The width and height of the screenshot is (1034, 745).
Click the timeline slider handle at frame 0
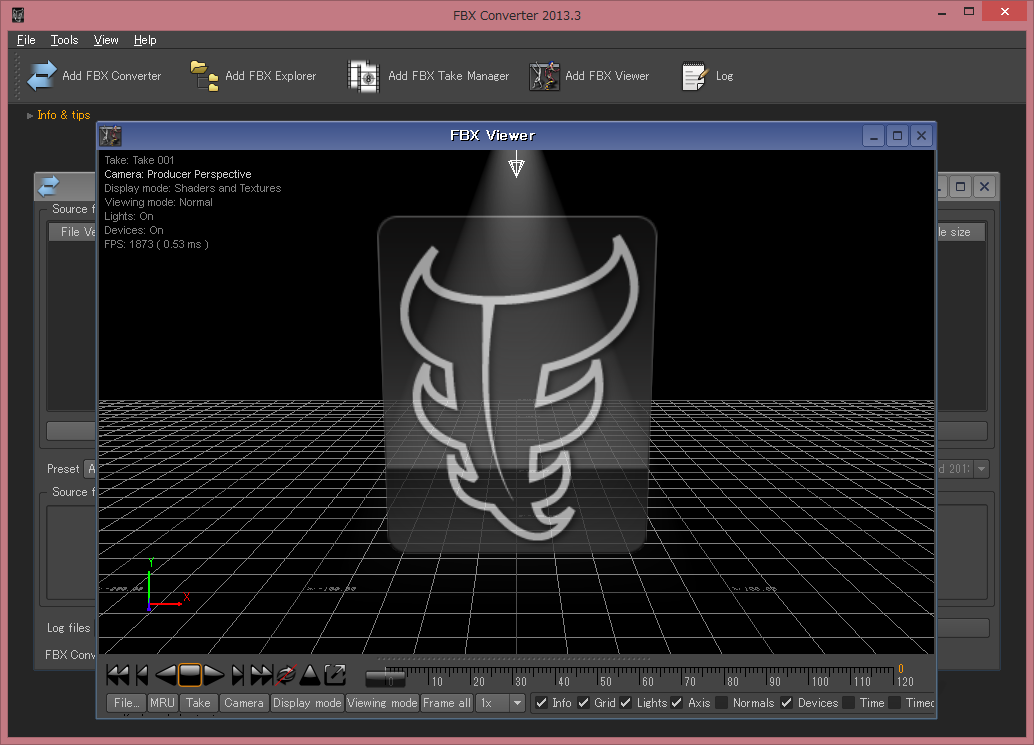(x=386, y=678)
